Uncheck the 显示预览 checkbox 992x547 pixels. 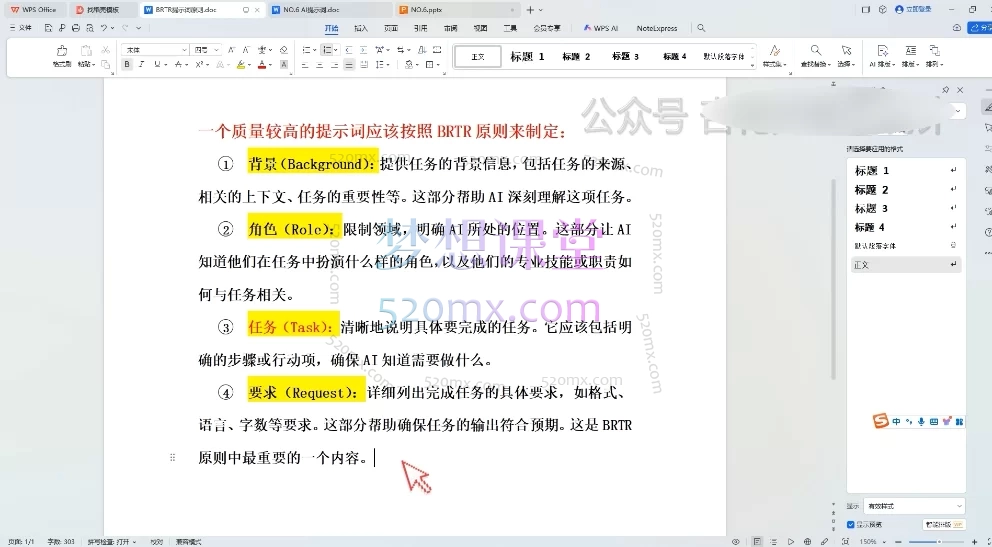[x=851, y=525]
